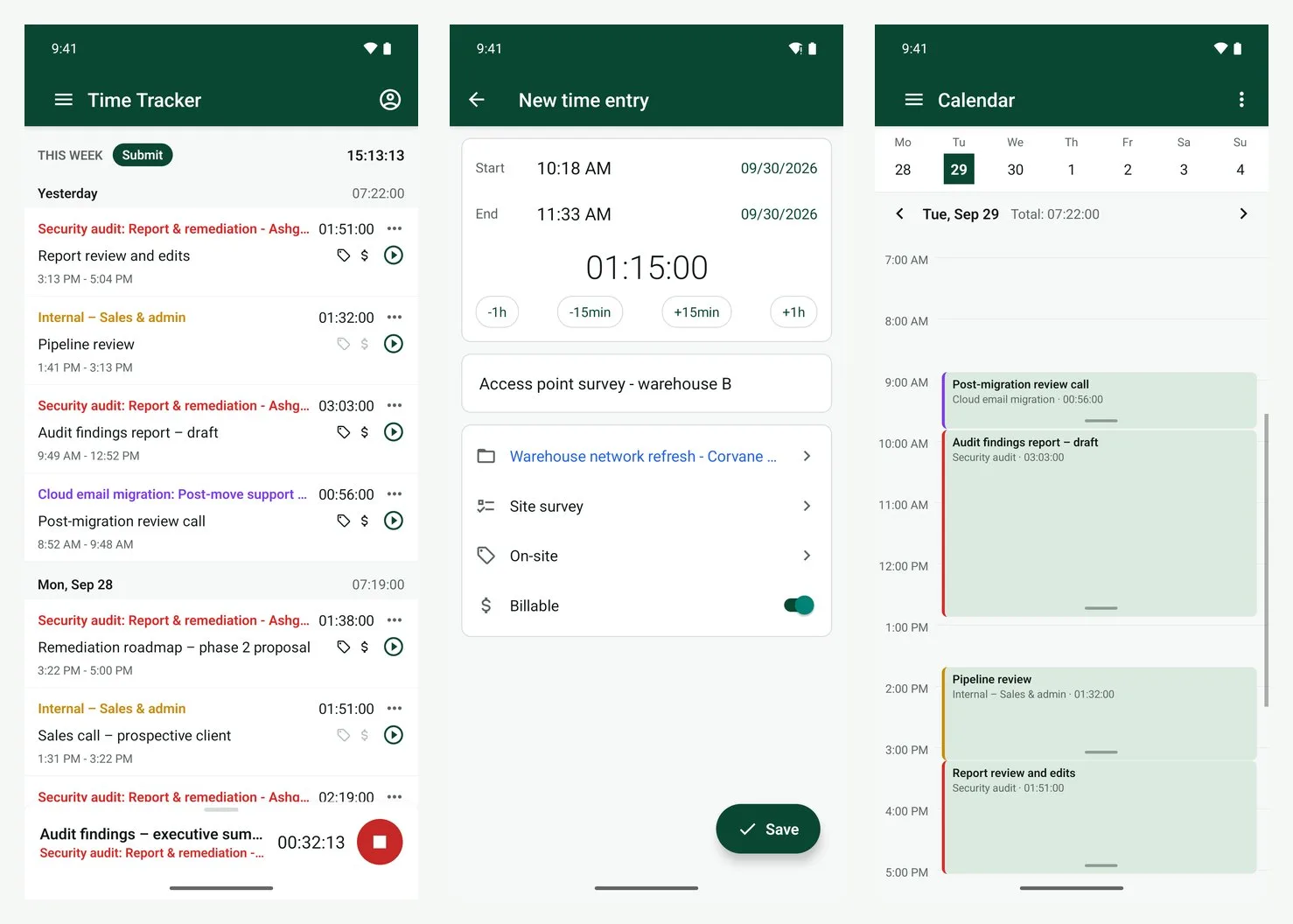The height and width of the screenshot is (924, 1293).
Task: Open options for Internal Sales call entry
Action: tap(395, 708)
